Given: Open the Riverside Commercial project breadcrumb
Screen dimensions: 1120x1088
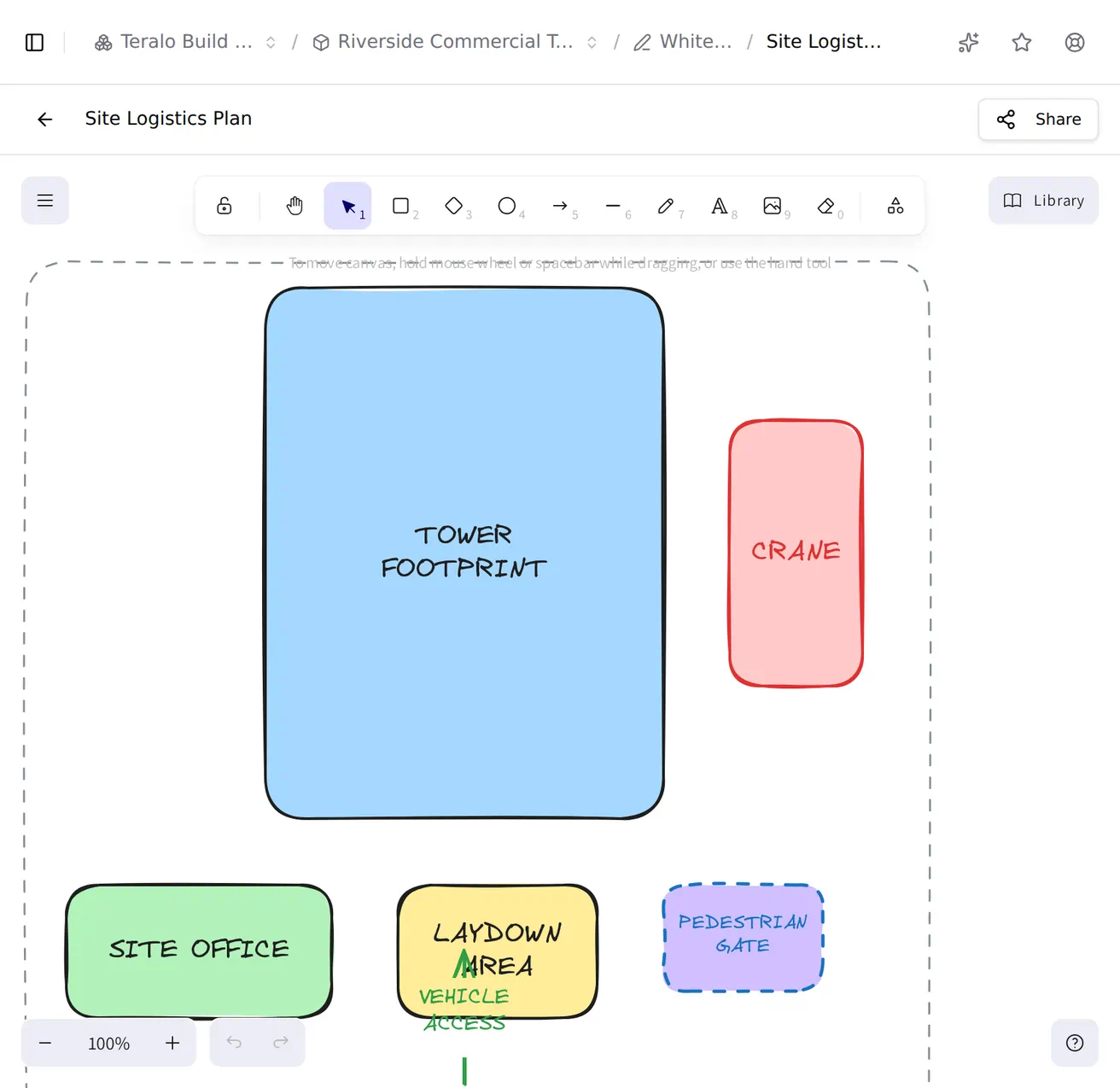Looking at the screenshot, I should (x=443, y=42).
